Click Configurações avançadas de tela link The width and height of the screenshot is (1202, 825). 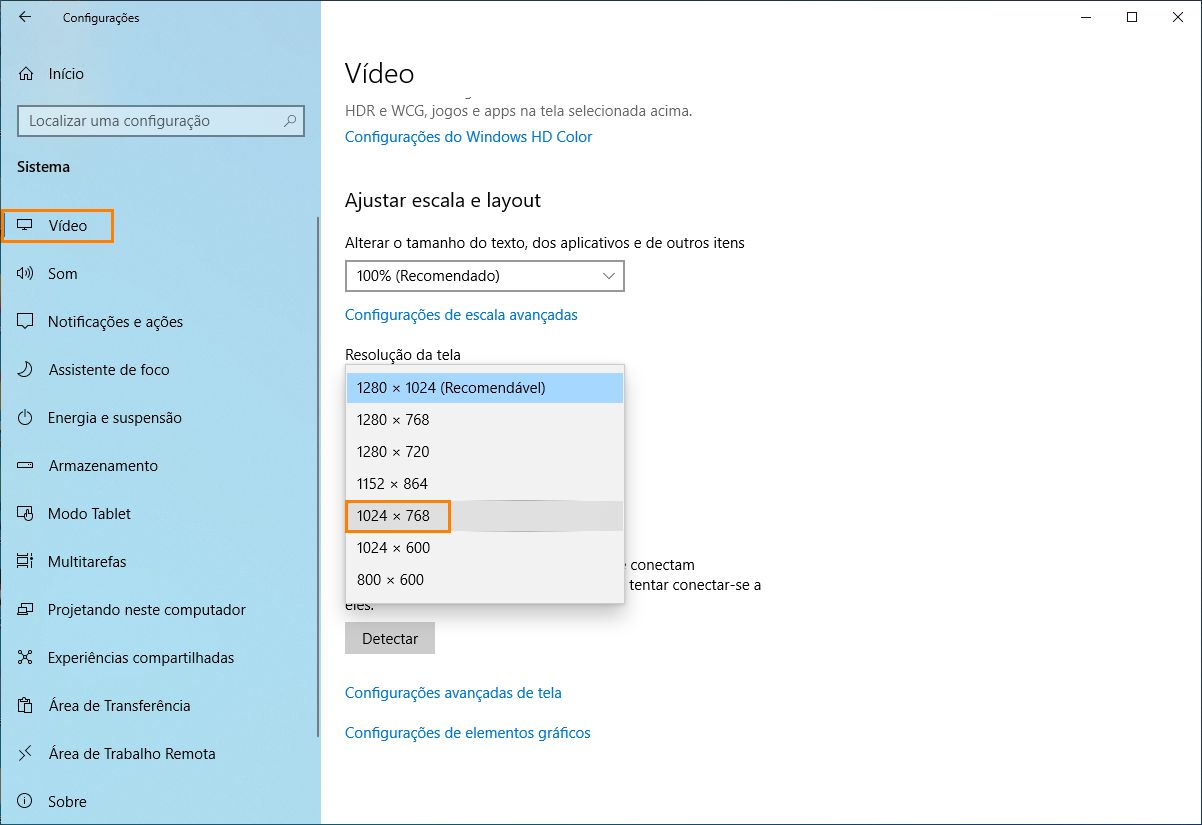tap(453, 693)
